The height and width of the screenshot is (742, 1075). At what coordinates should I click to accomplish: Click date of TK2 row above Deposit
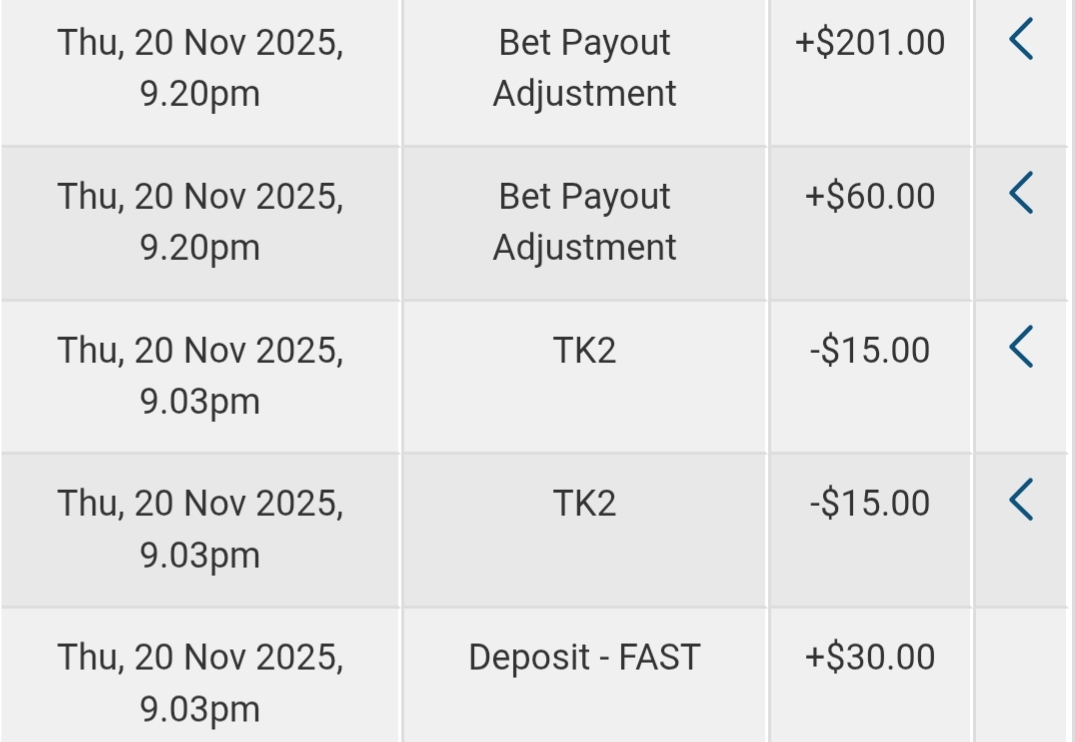[200, 528]
